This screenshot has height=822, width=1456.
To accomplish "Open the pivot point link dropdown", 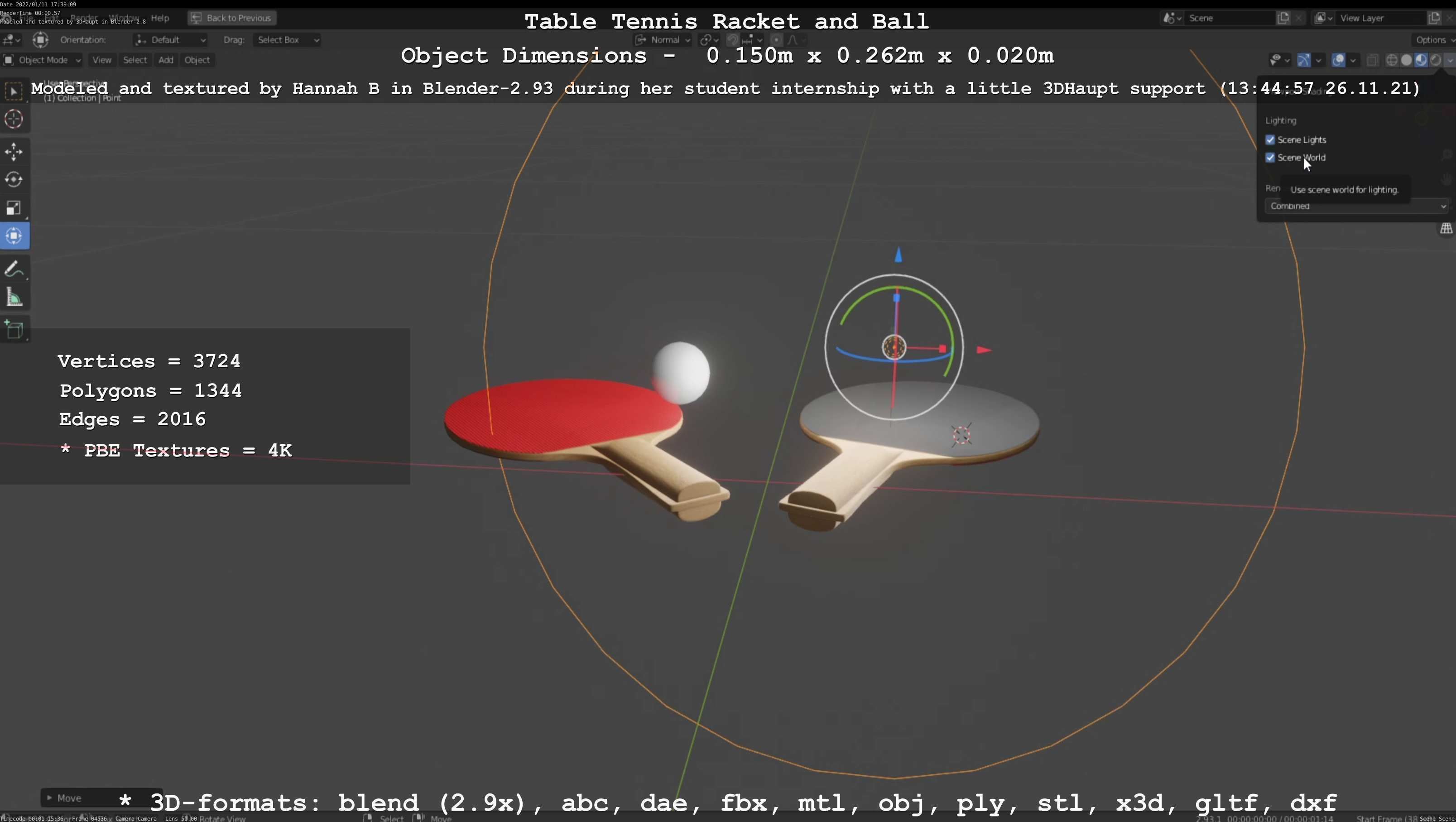I will click(x=709, y=39).
